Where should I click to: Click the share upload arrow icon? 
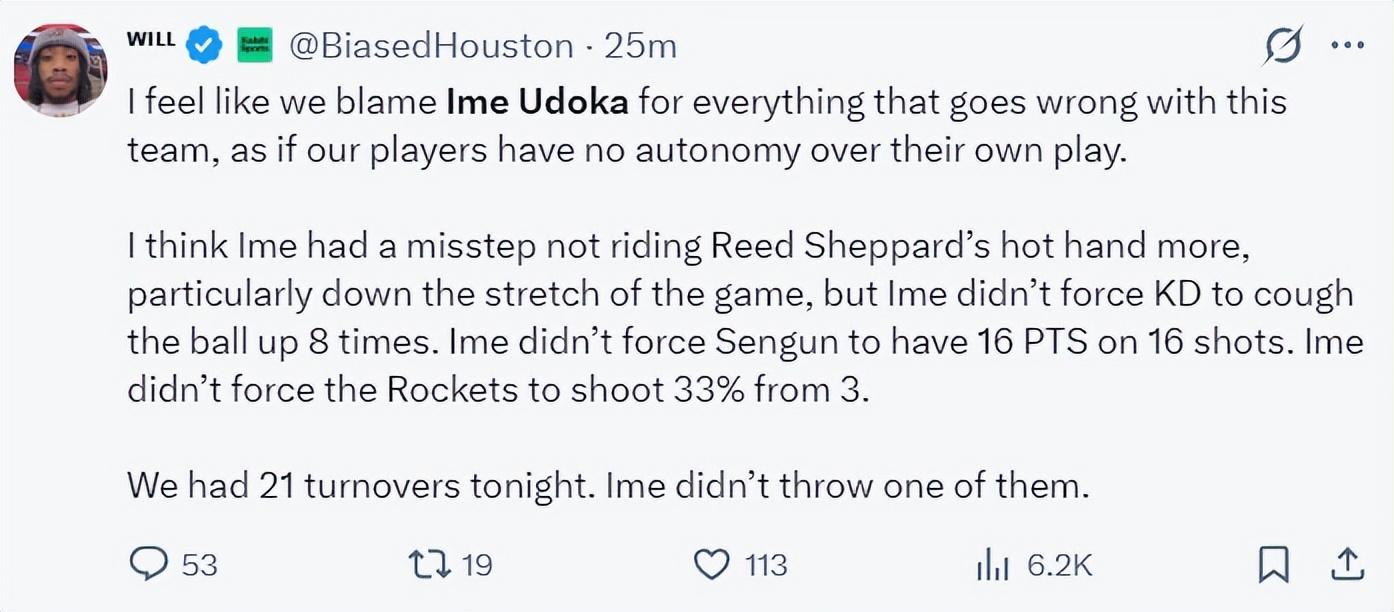pyautogui.click(x=1346, y=565)
